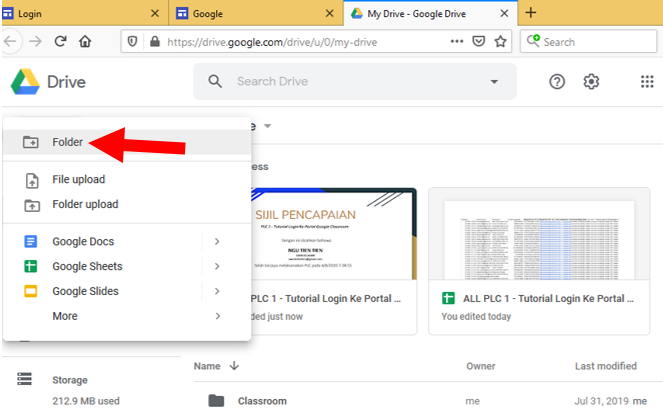Image resolution: width=663 pixels, height=412 pixels.
Task: Open Google apps grid launcher
Action: 647,81
